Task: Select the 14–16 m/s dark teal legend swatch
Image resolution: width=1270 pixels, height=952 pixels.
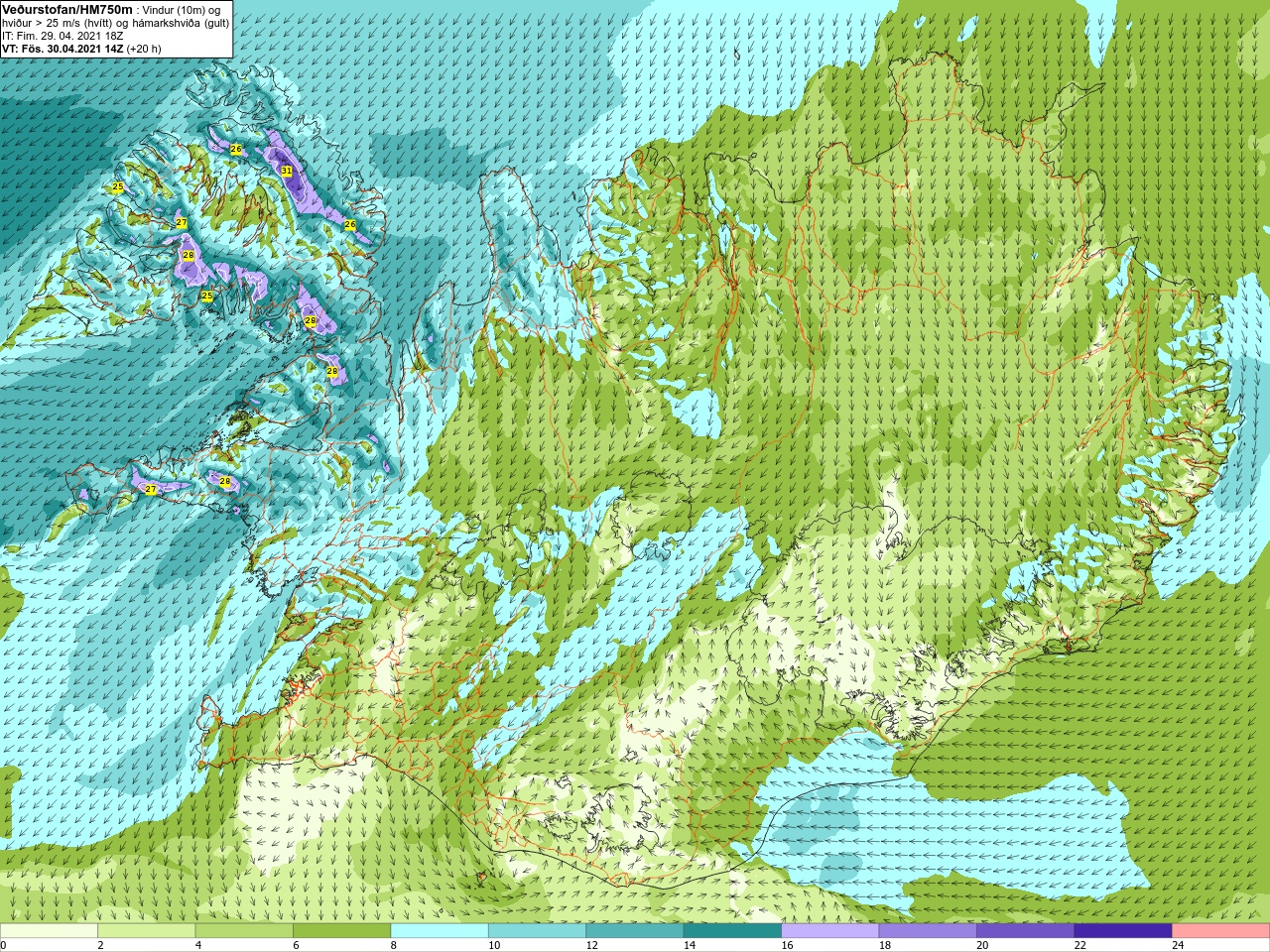Action: (732, 931)
